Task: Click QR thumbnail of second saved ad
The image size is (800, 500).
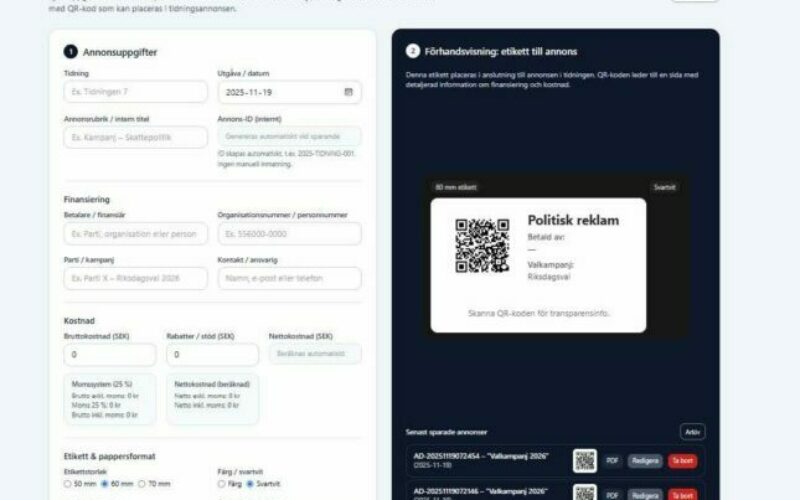Action: (x=585, y=492)
